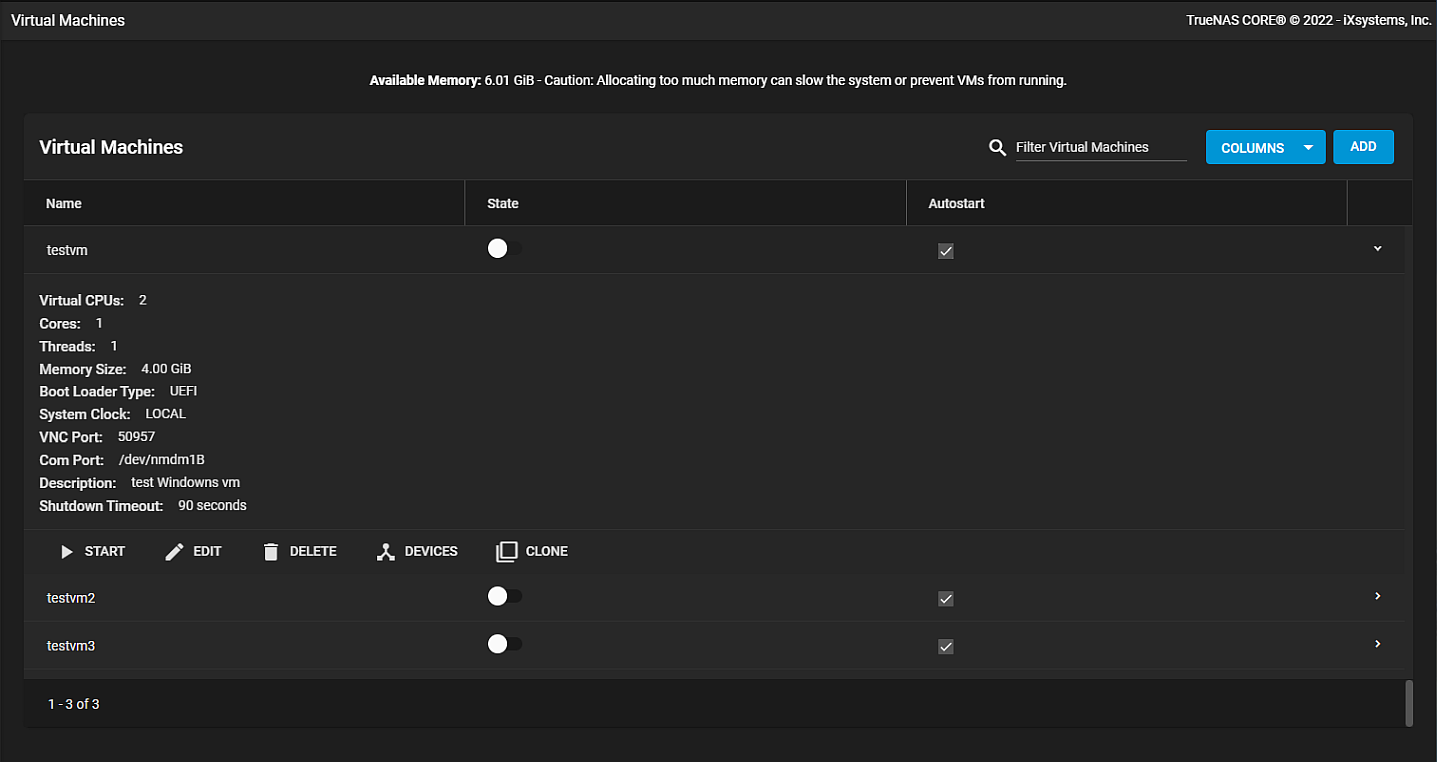
Task: Enable the testvm3 state toggle
Action: point(504,644)
